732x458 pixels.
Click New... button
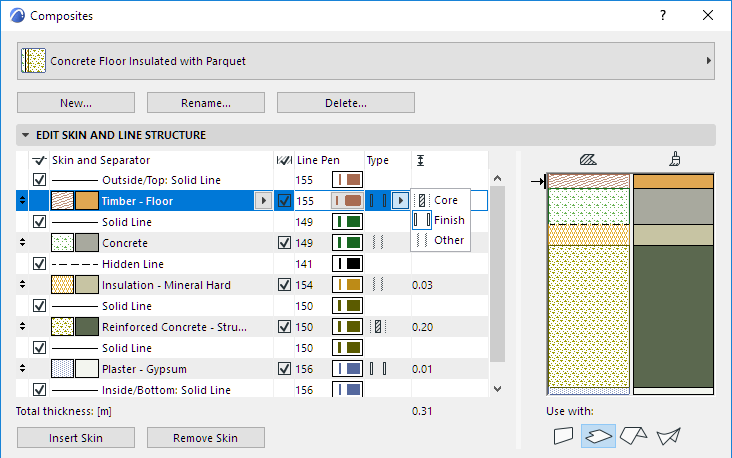tap(76, 103)
